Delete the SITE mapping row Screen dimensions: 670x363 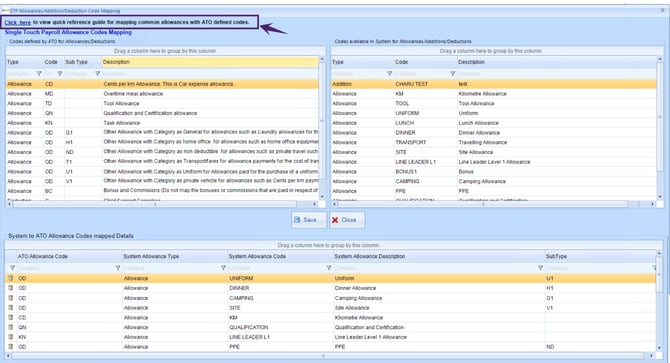tap(11, 307)
